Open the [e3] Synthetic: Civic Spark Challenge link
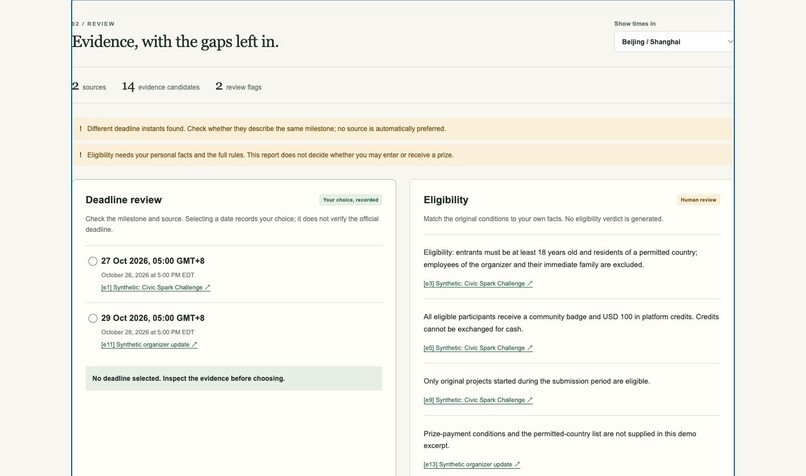This screenshot has width=806, height=476. pyautogui.click(x=478, y=283)
